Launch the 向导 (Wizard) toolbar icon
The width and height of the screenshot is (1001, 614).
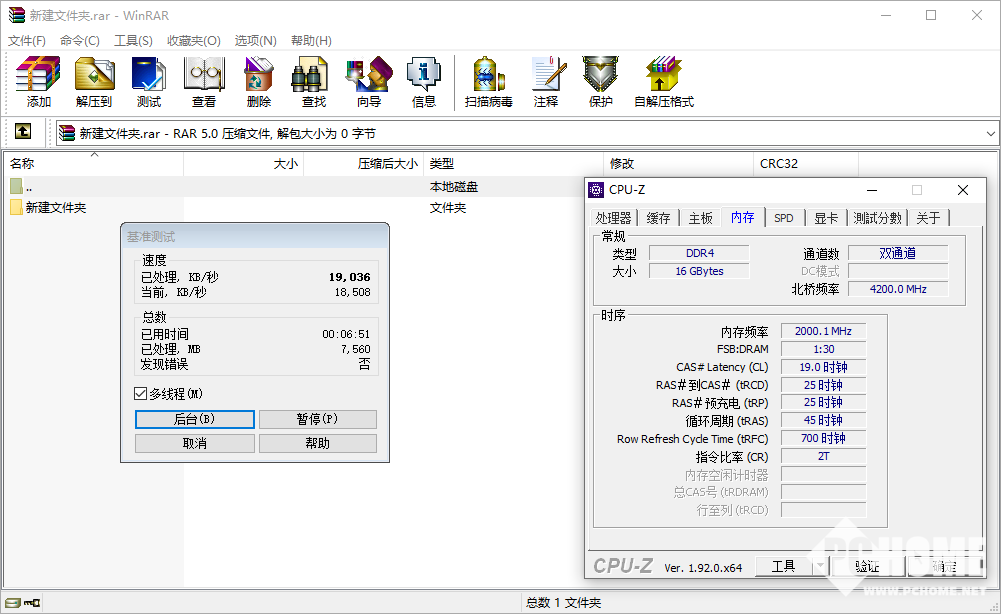tap(368, 81)
